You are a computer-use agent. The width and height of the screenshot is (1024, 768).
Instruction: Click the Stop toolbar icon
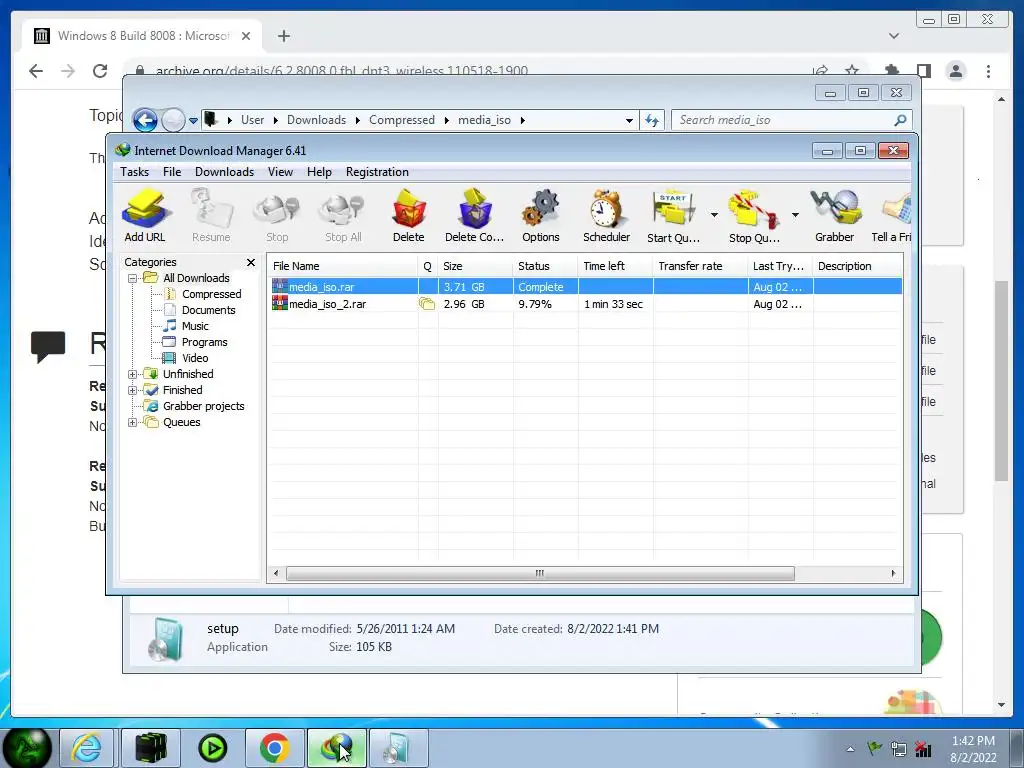(277, 216)
